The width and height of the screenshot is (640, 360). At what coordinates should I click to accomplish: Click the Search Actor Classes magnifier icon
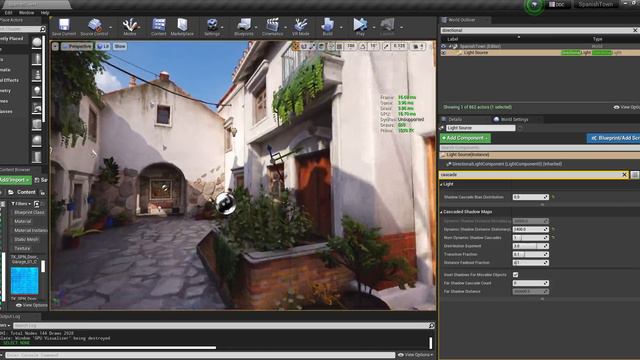click(42, 29)
